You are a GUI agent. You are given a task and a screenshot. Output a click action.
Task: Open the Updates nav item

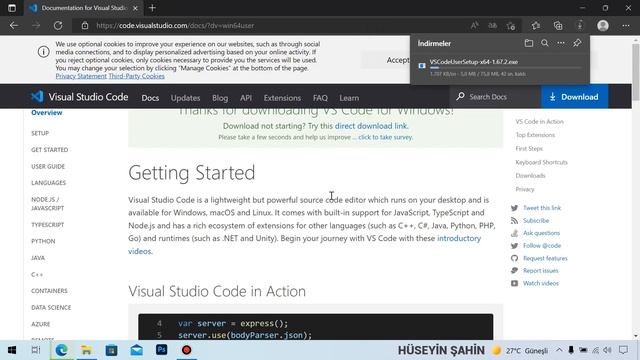click(185, 98)
